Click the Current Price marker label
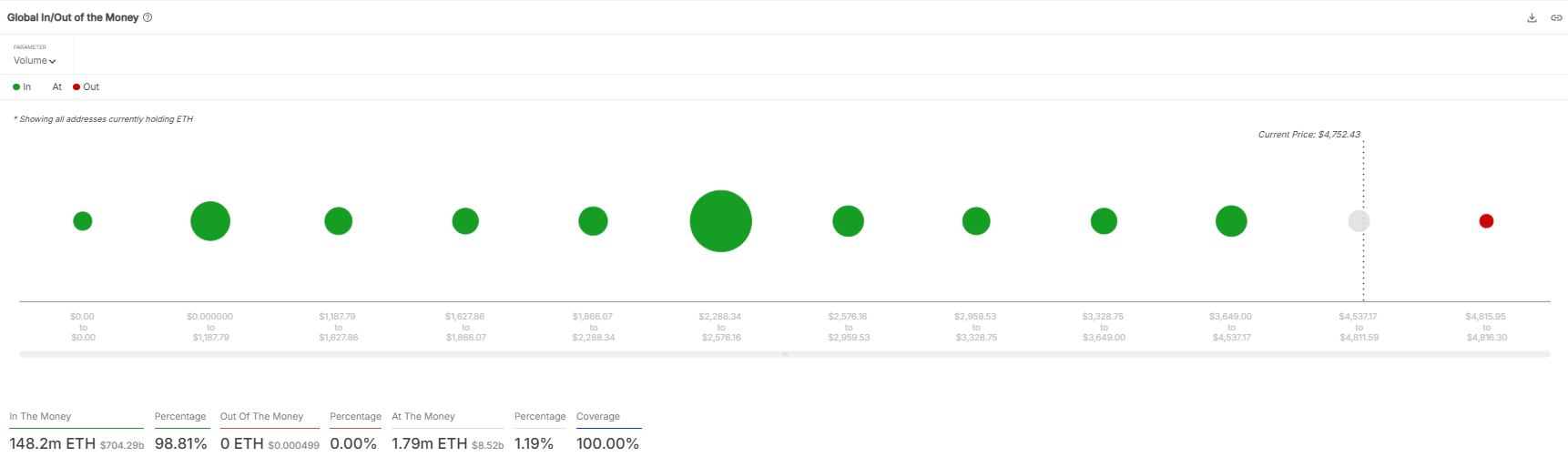Image resolution: width=1568 pixels, height=457 pixels. point(1308,135)
